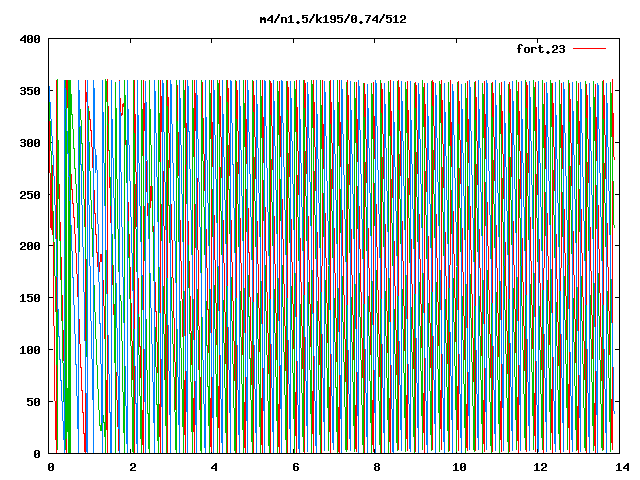The width and height of the screenshot is (640, 480).
Task: Click x-axis label 12
Action: click(540, 467)
